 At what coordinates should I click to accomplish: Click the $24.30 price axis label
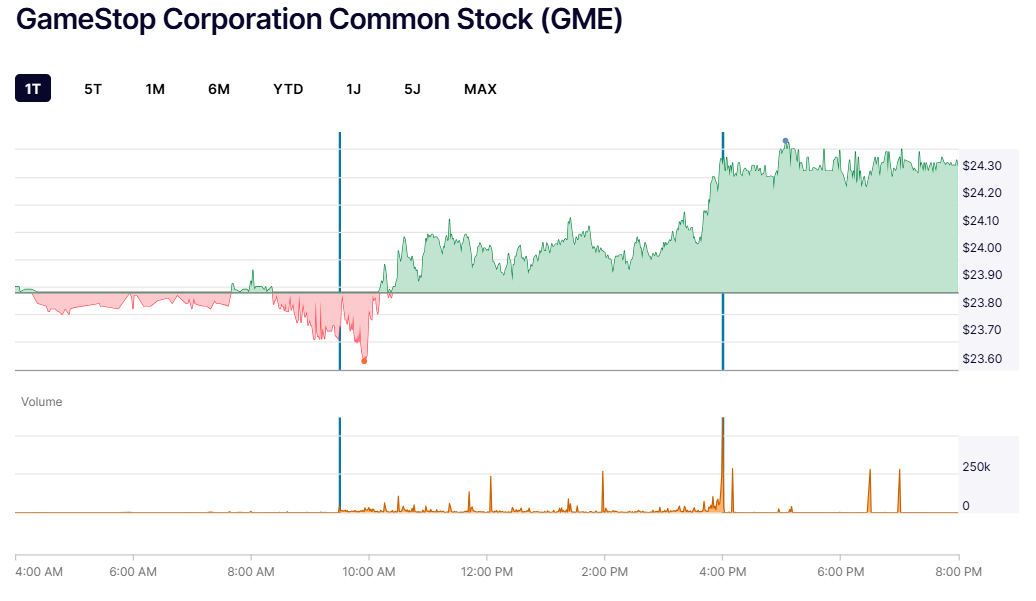tap(981, 166)
